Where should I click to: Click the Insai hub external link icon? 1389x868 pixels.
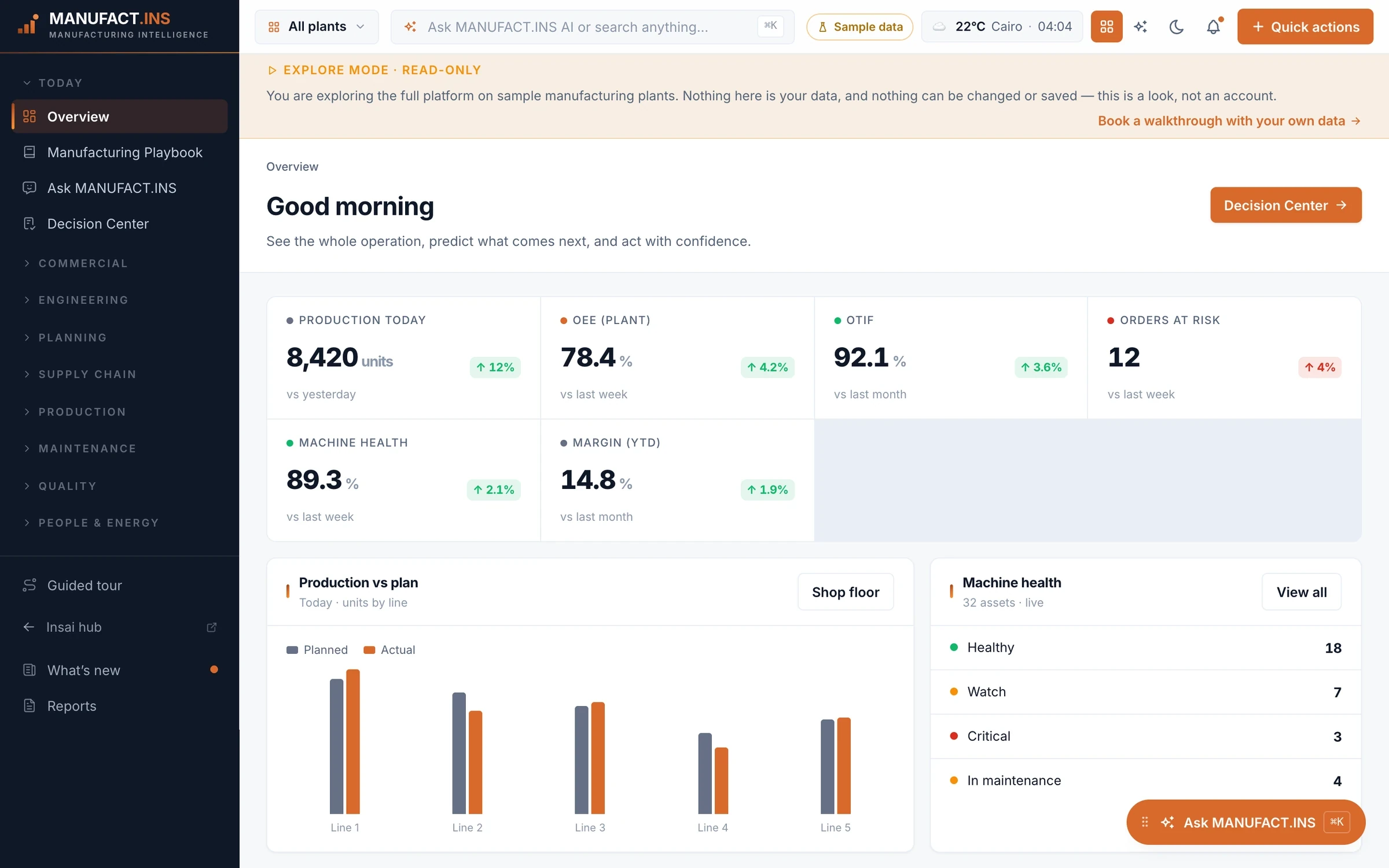pos(212,627)
